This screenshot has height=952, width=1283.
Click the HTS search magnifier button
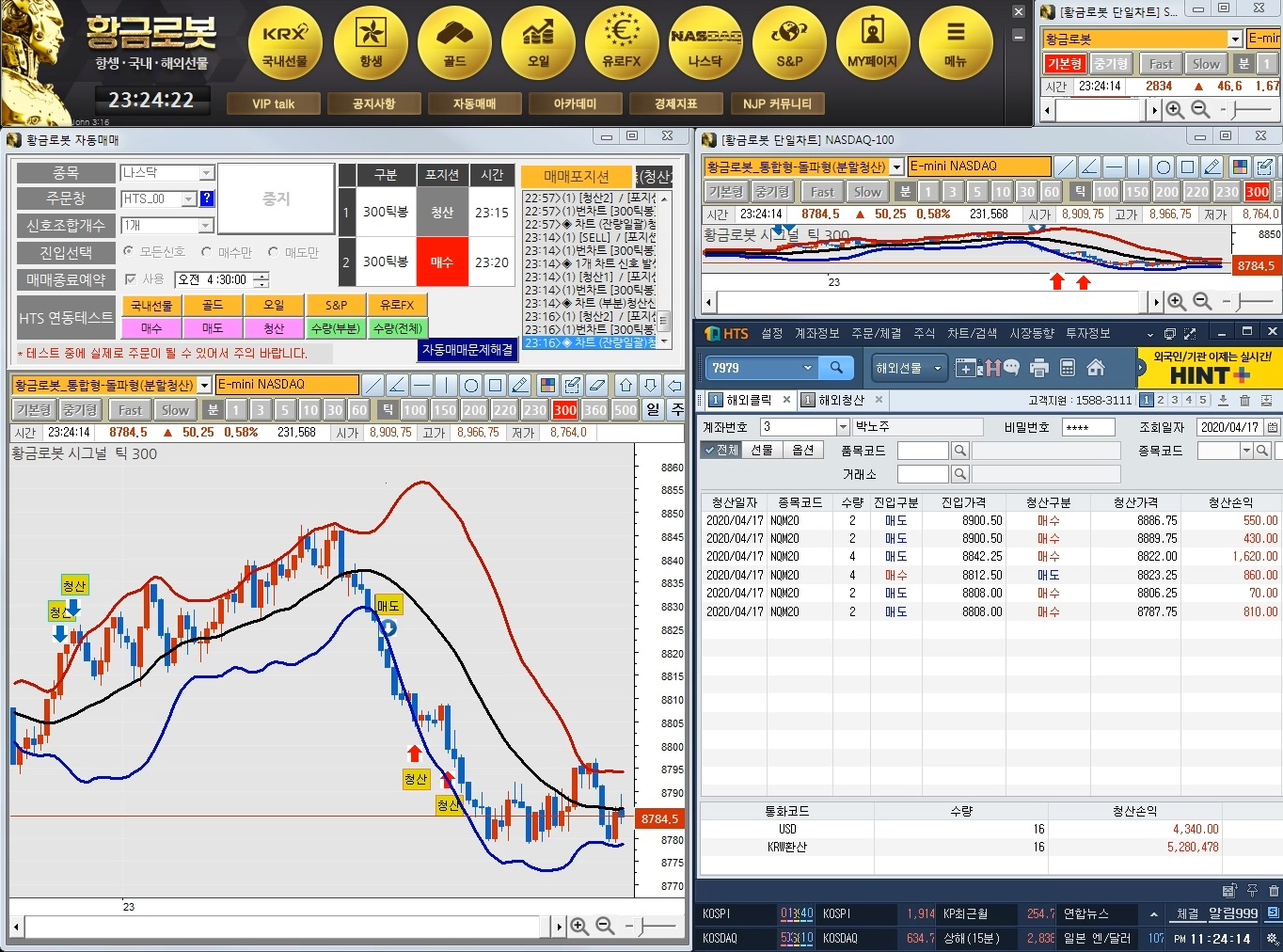coord(836,368)
